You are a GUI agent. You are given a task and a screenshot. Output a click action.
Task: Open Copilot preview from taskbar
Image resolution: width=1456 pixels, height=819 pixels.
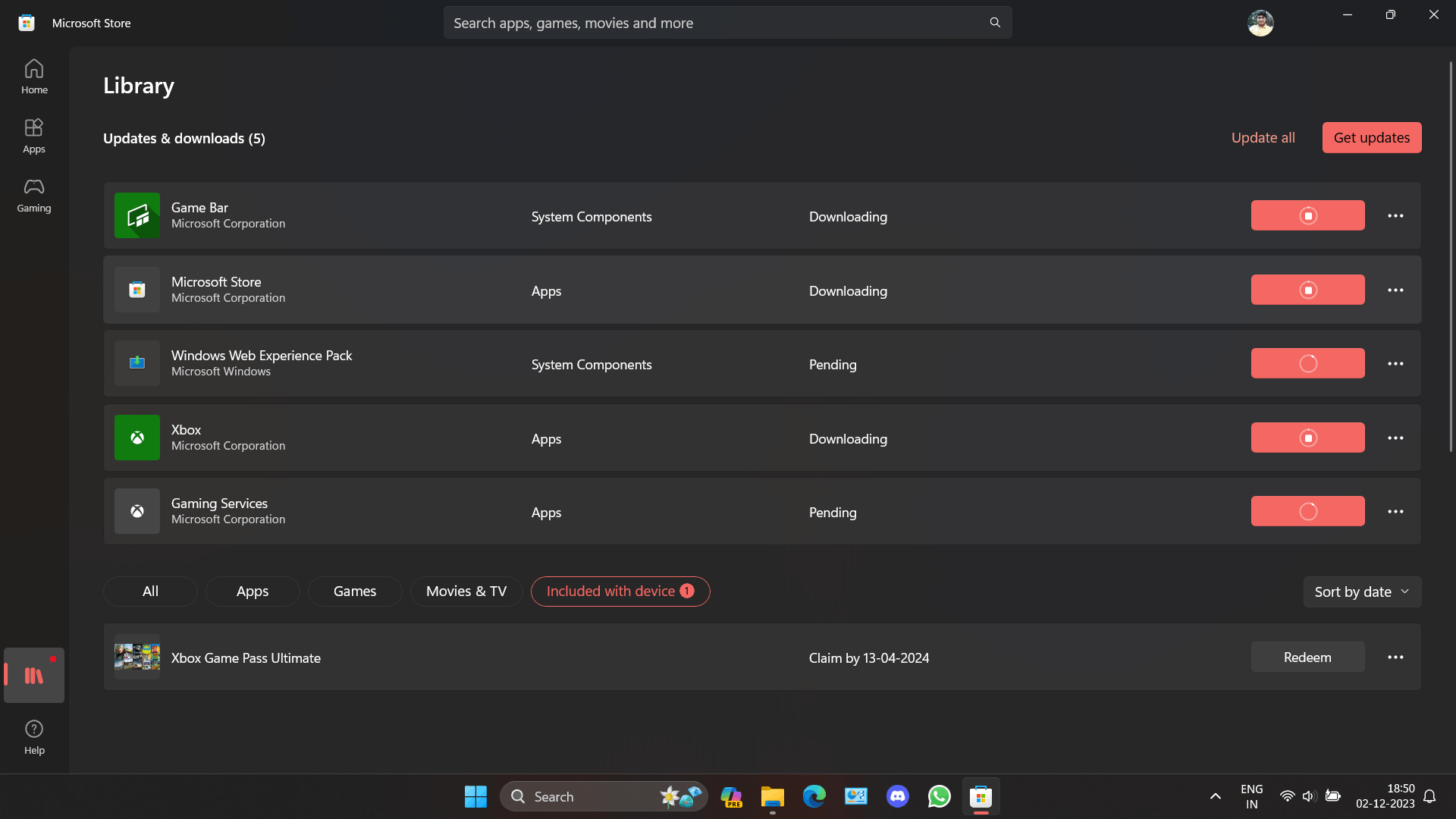coord(731,796)
